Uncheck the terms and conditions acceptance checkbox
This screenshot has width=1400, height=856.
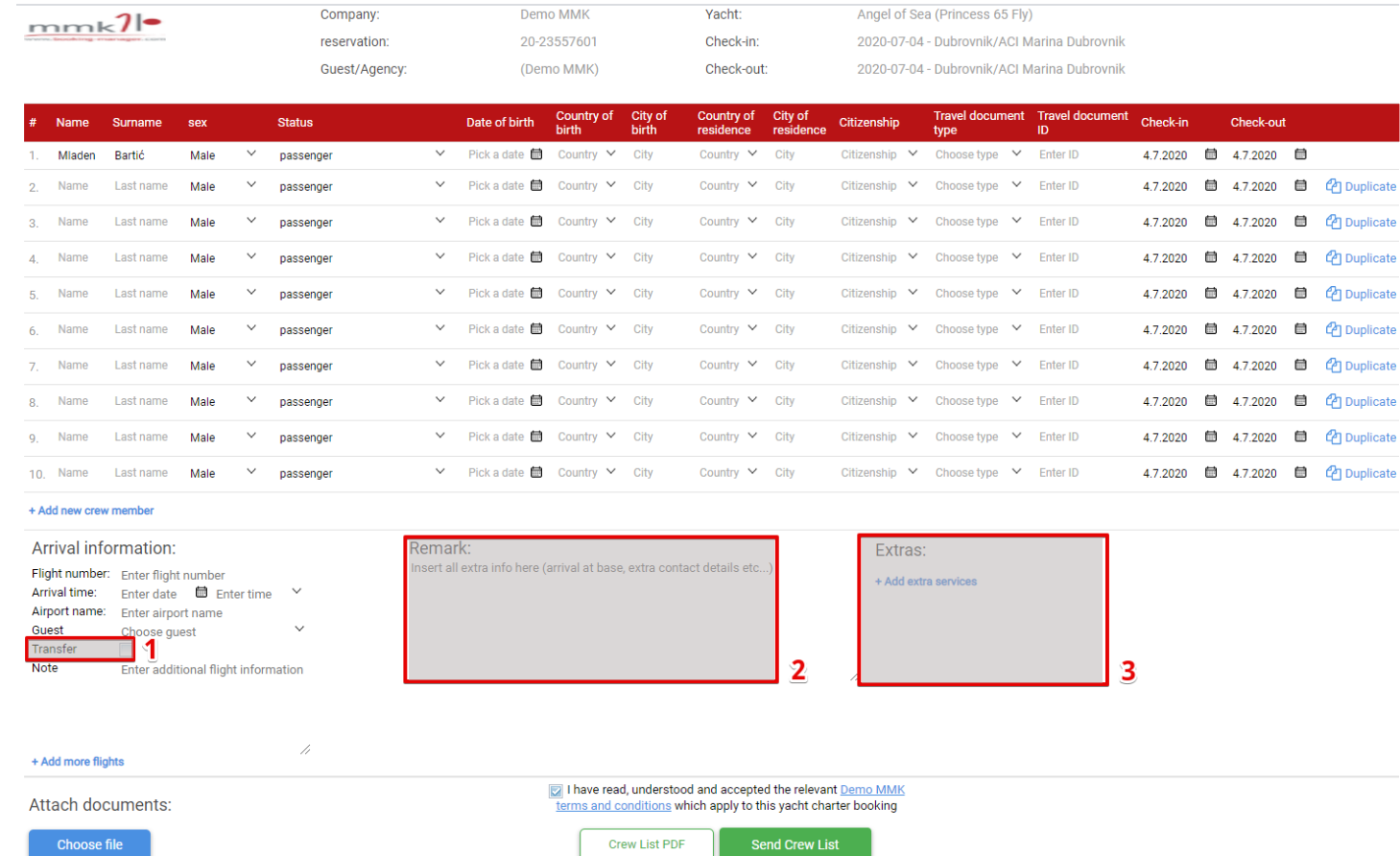point(556,791)
